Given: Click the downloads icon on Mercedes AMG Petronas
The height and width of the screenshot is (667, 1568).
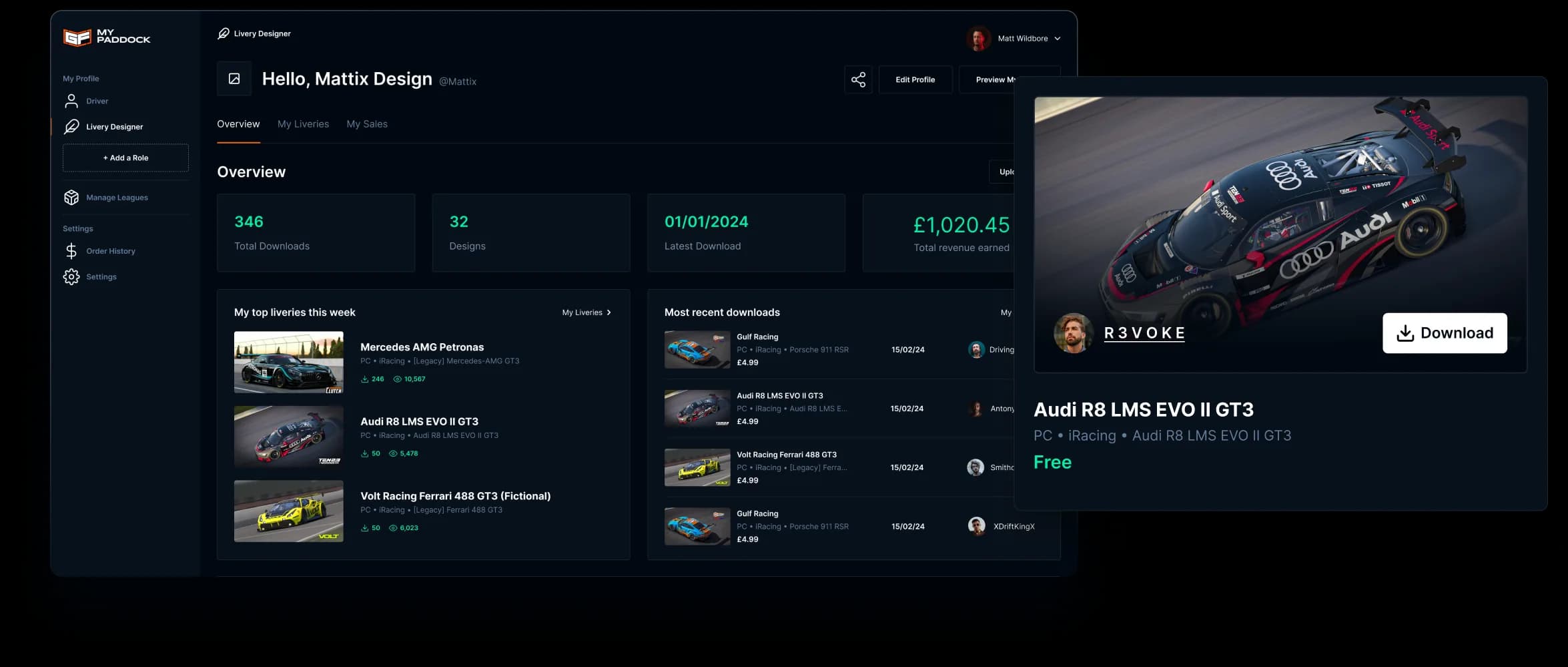Looking at the screenshot, I should tap(364, 379).
